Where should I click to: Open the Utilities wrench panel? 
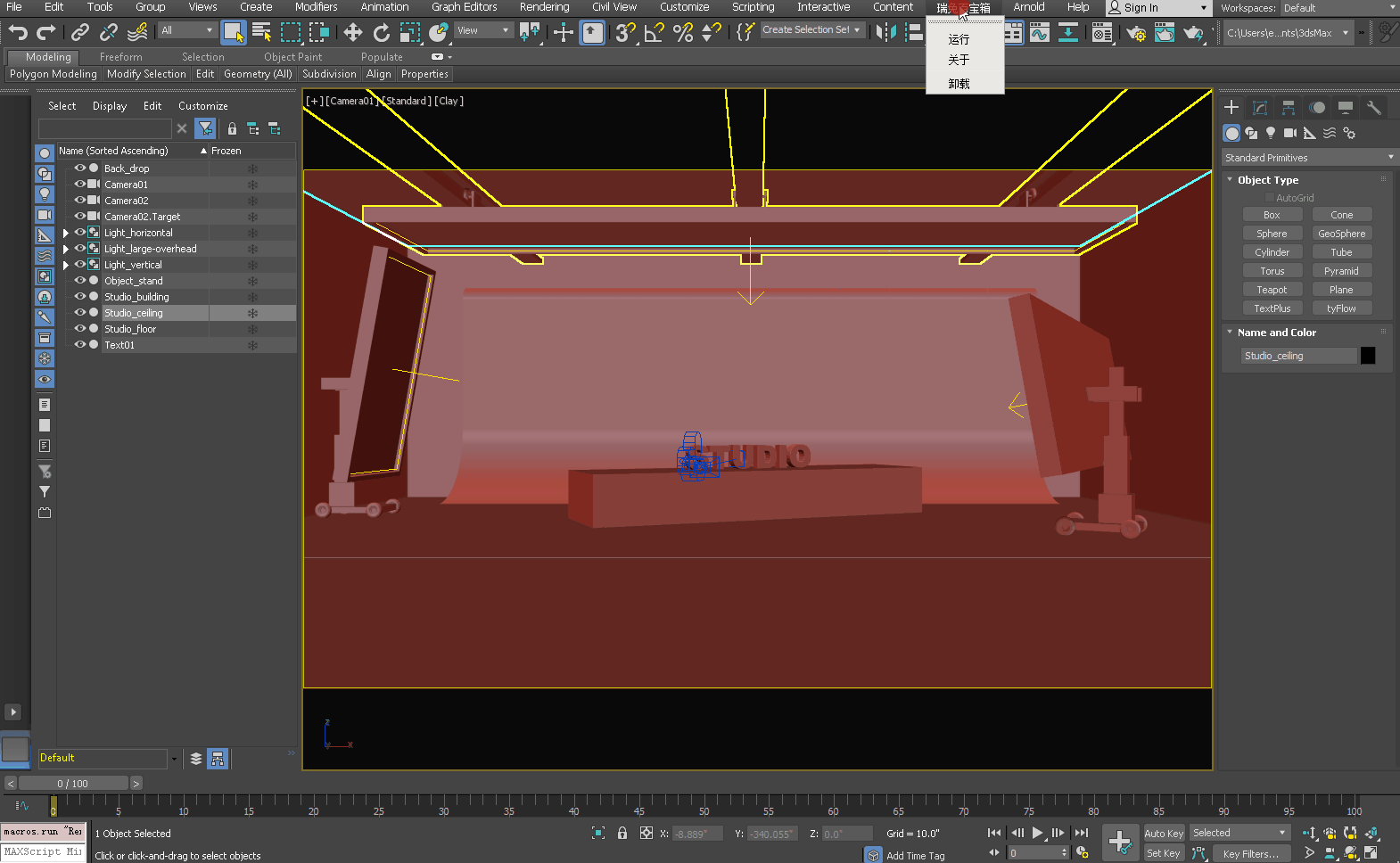(1374, 108)
